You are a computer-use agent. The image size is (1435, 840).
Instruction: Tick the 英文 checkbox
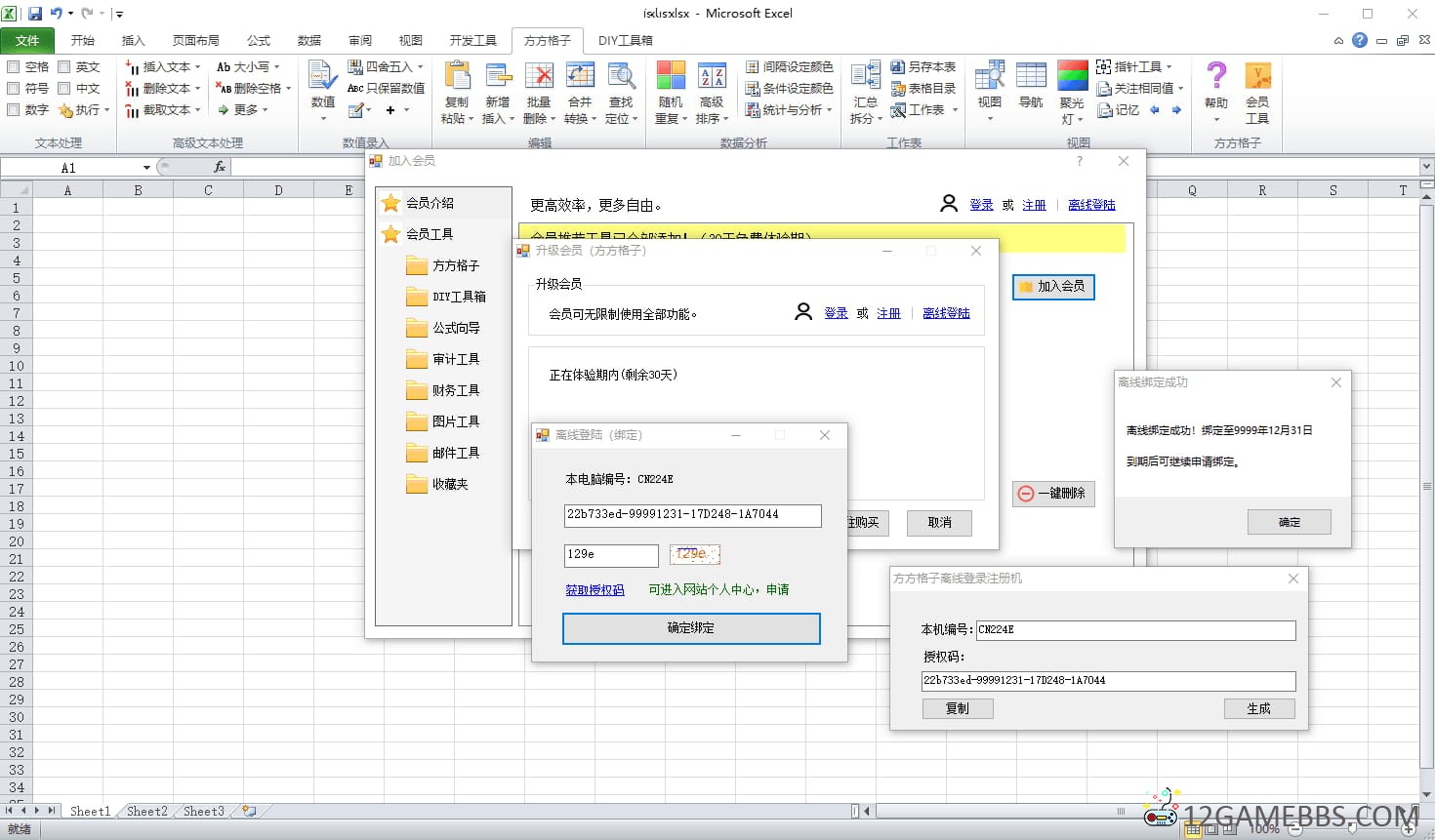pos(64,67)
